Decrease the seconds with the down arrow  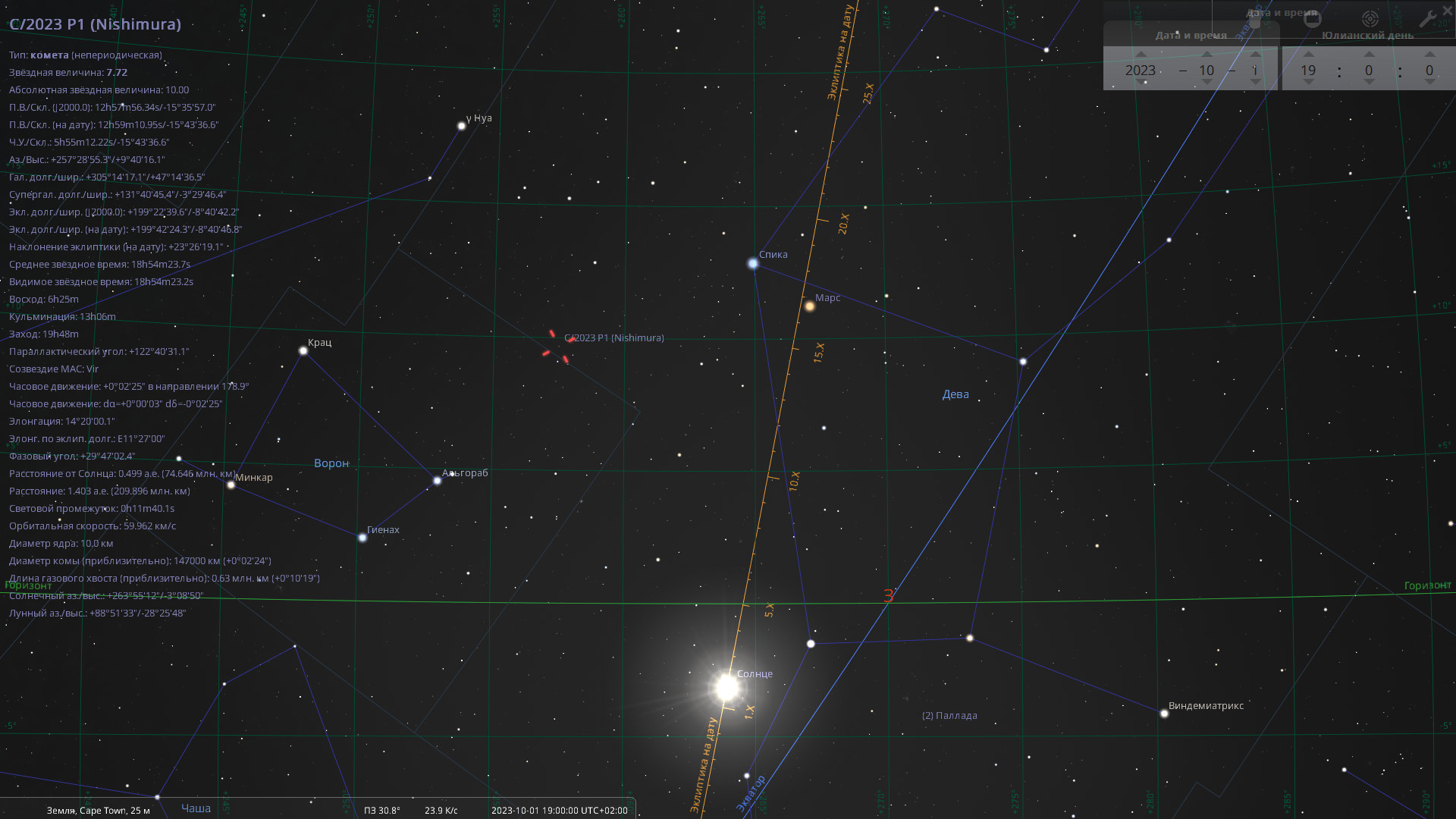tap(1429, 83)
